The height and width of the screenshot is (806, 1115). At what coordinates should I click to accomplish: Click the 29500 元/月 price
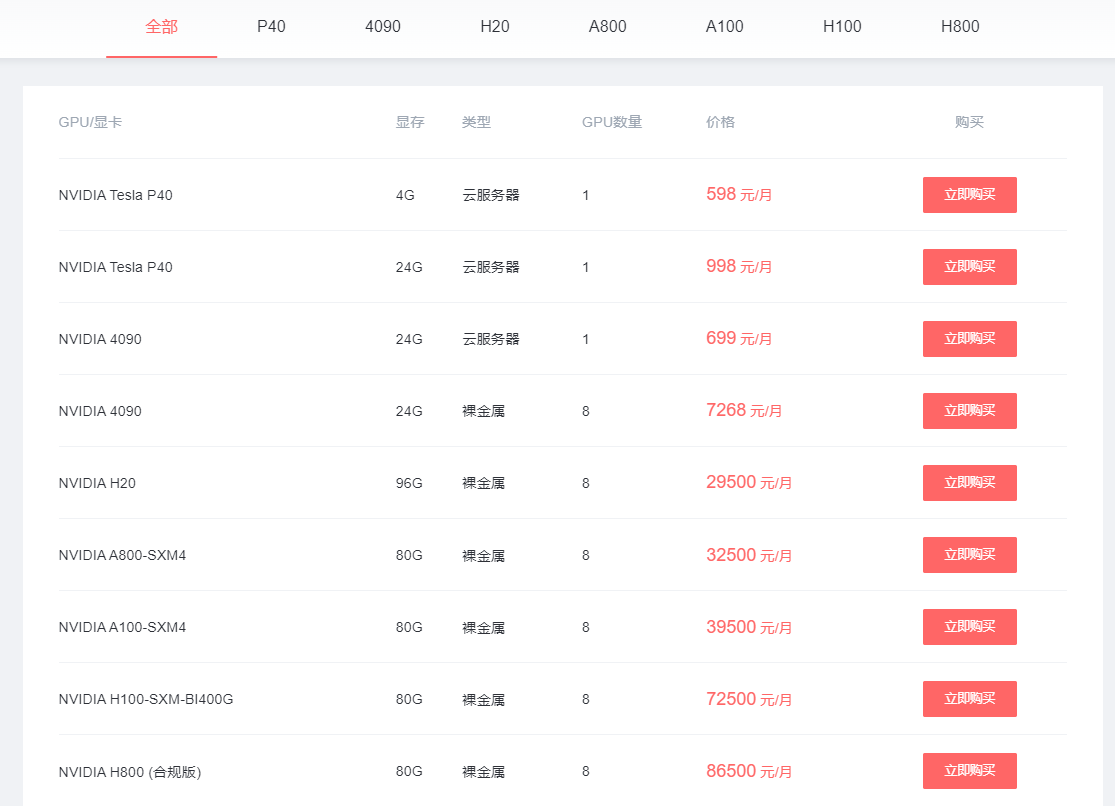749,482
